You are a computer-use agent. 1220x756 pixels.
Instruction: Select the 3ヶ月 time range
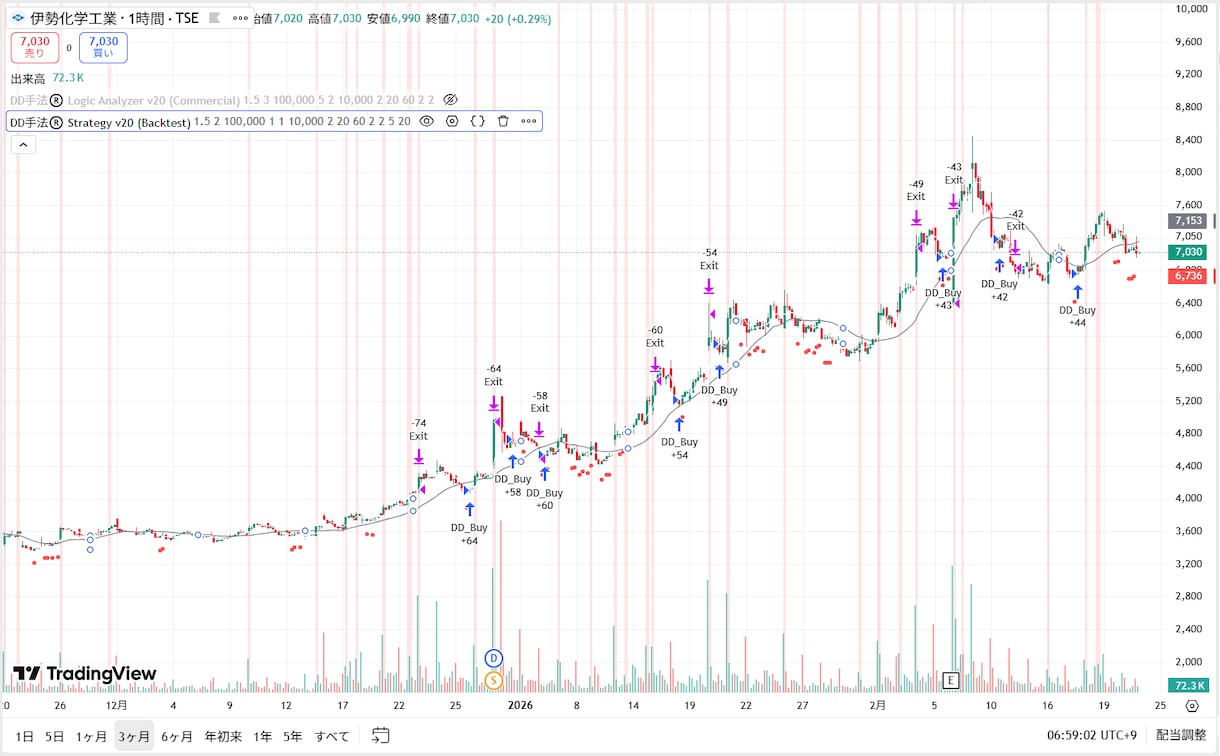point(134,736)
